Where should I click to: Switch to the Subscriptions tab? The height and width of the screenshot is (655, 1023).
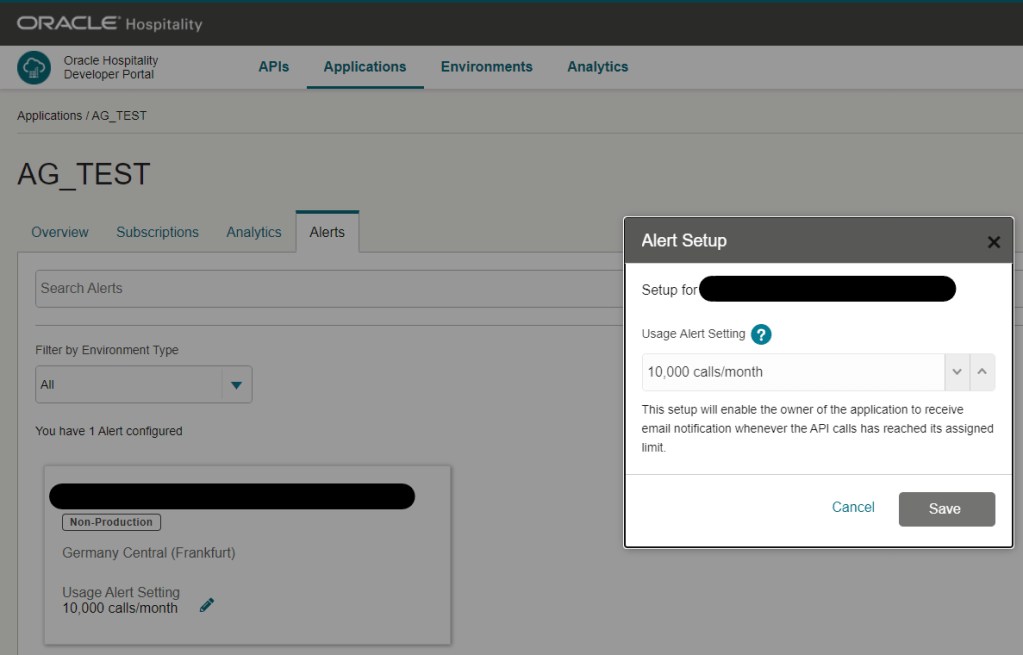point(157,232)
